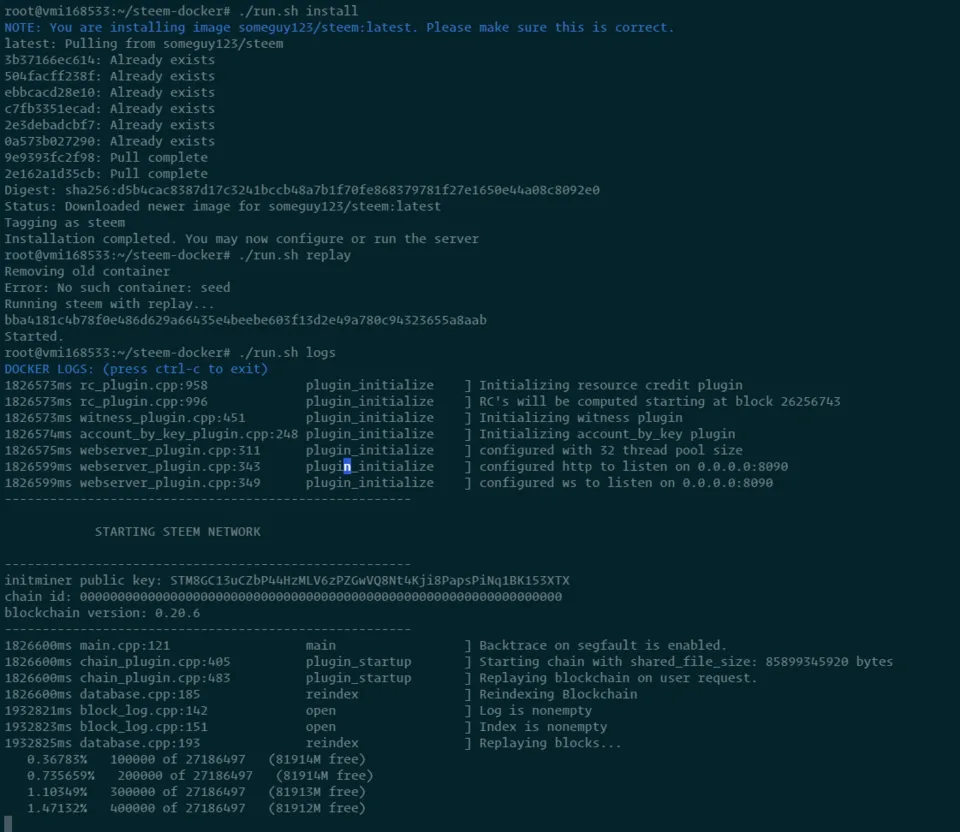Select 'Log is nonempty' message
This screenshot has width=960, height=832.
click(535, 710)
